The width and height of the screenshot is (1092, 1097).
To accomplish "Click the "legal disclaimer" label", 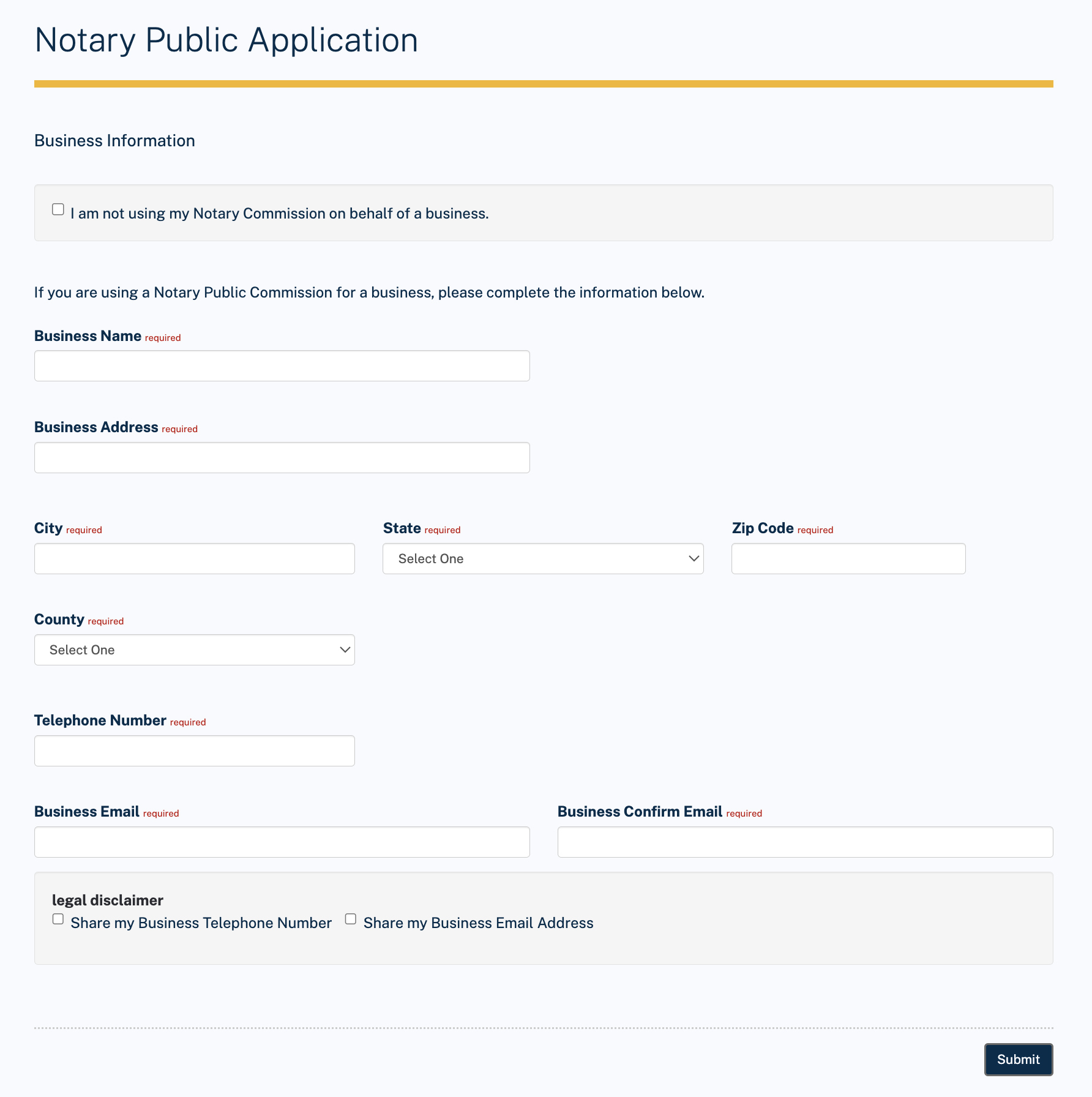I will point(108,900).
